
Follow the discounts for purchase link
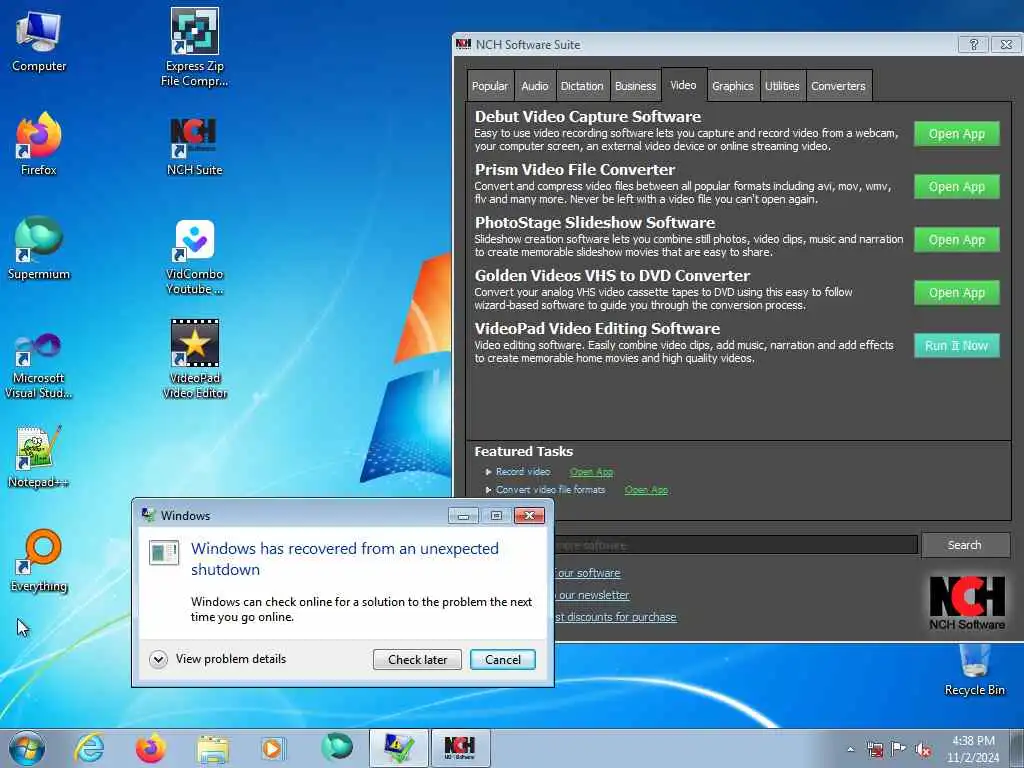pyautogui.click(x=616, y=617)
